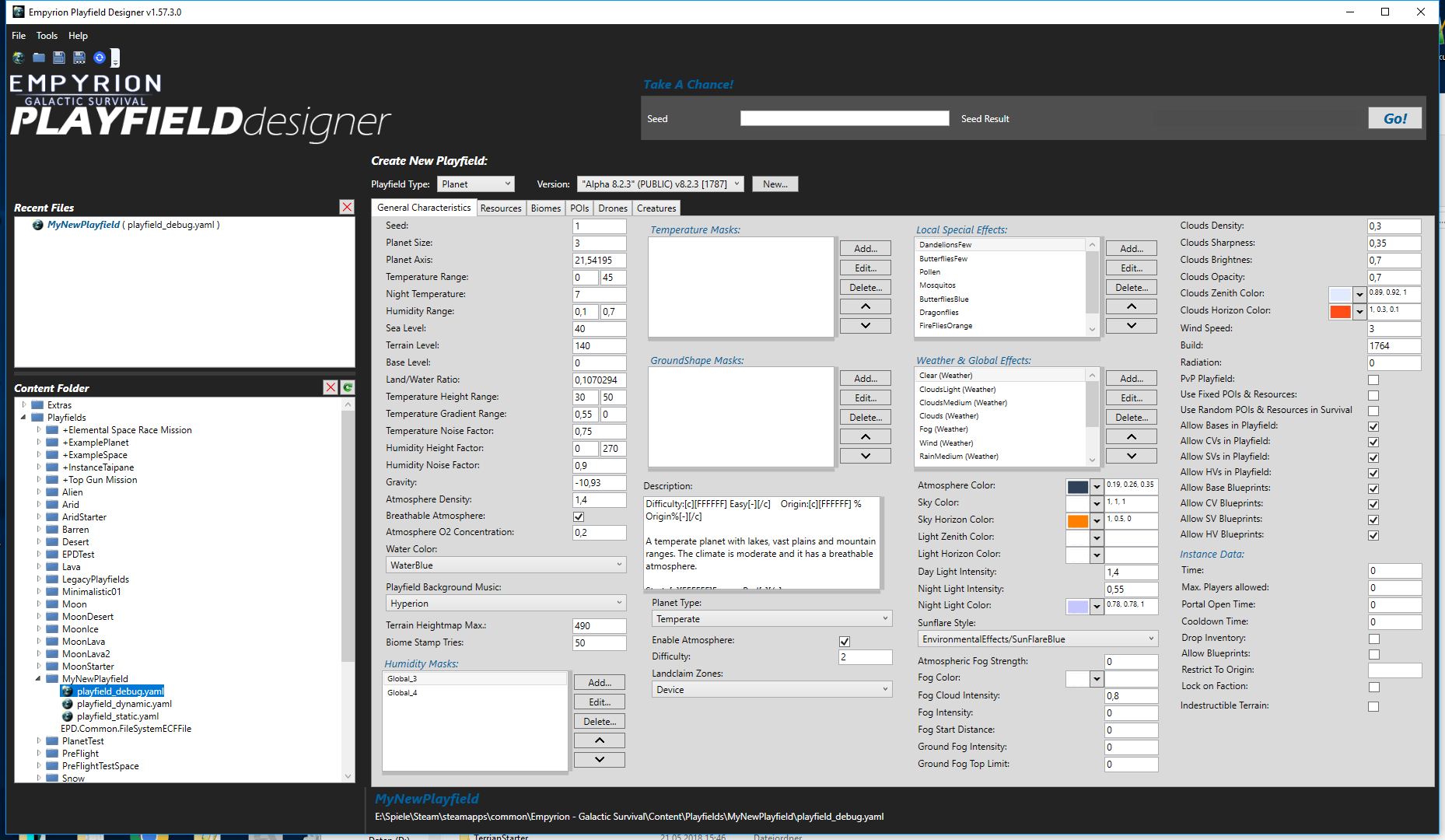Open a file with the folder toolbar icon
The height and width of the screenshot is (840, 1445).
(39, 58)
